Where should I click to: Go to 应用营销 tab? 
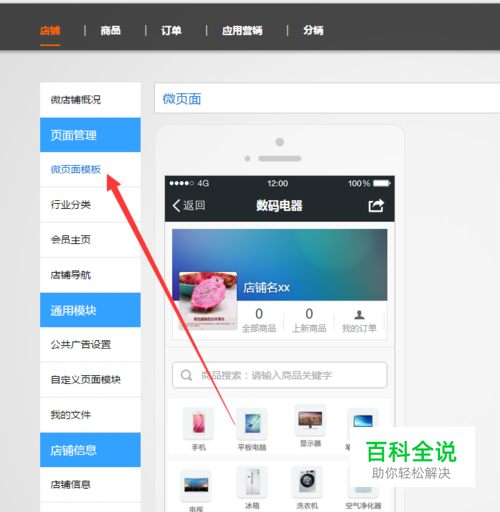click(x=242, y=31)
